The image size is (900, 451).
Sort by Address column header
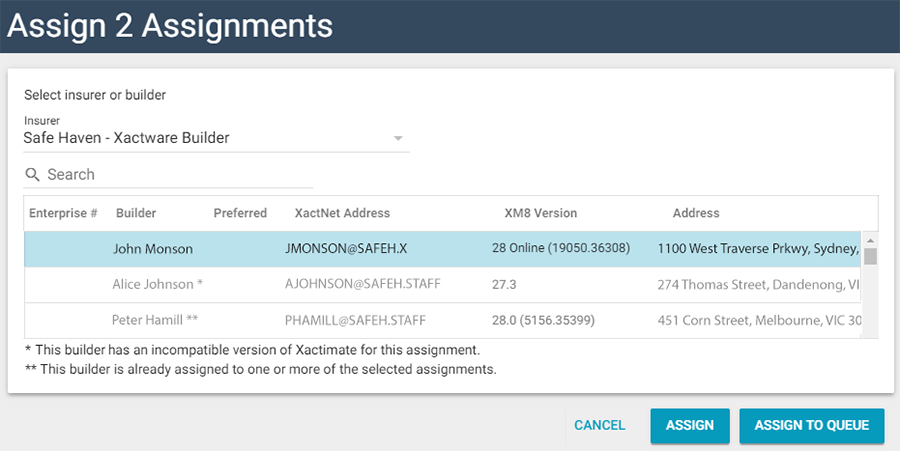[x=696, y=213]
